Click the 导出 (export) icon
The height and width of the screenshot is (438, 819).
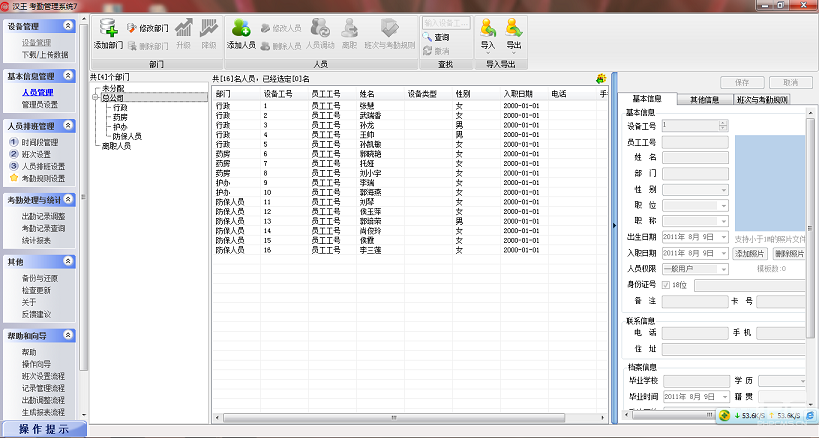click(513, 28)
